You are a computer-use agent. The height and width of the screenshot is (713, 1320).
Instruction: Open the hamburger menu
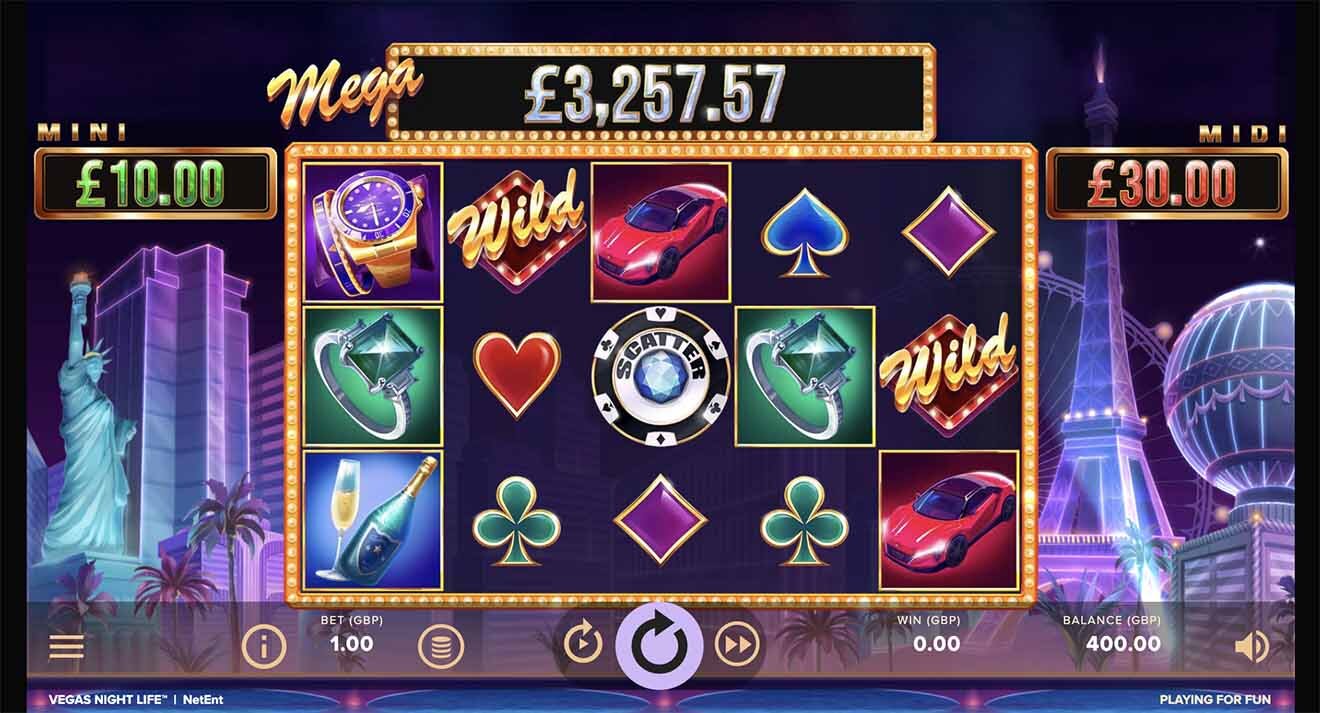(x=66, y=647)
